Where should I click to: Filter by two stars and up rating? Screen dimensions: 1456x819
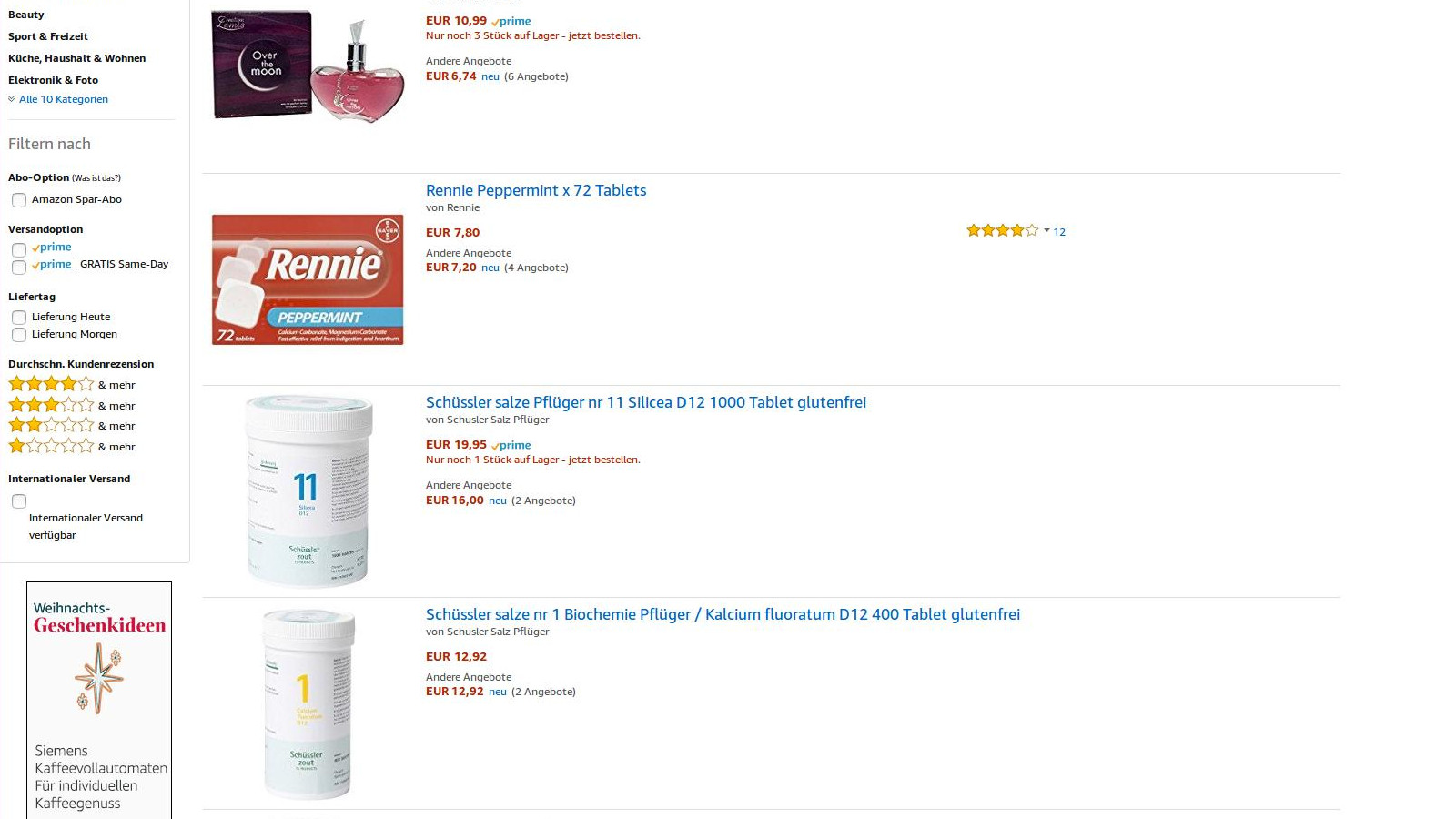(52, 425)
